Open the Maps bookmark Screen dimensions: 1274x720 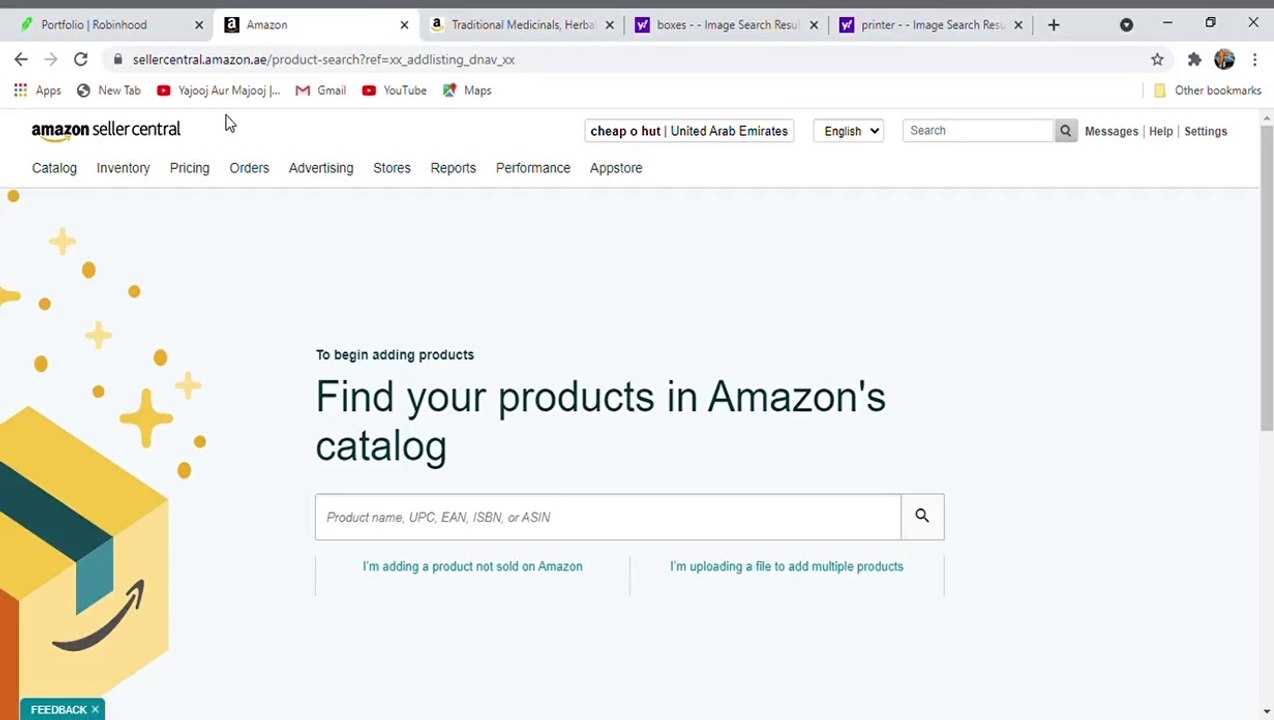coord(467,90)
